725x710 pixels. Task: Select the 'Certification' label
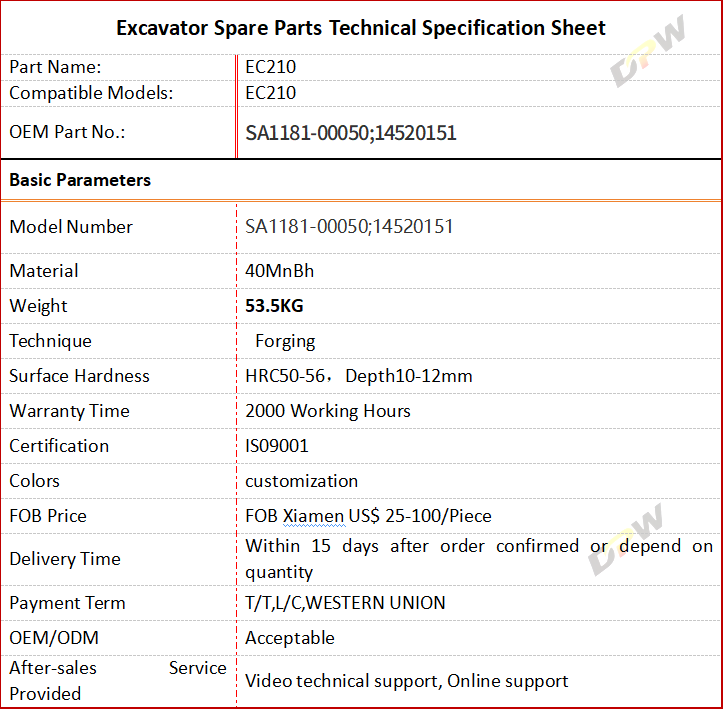point(59,446)
